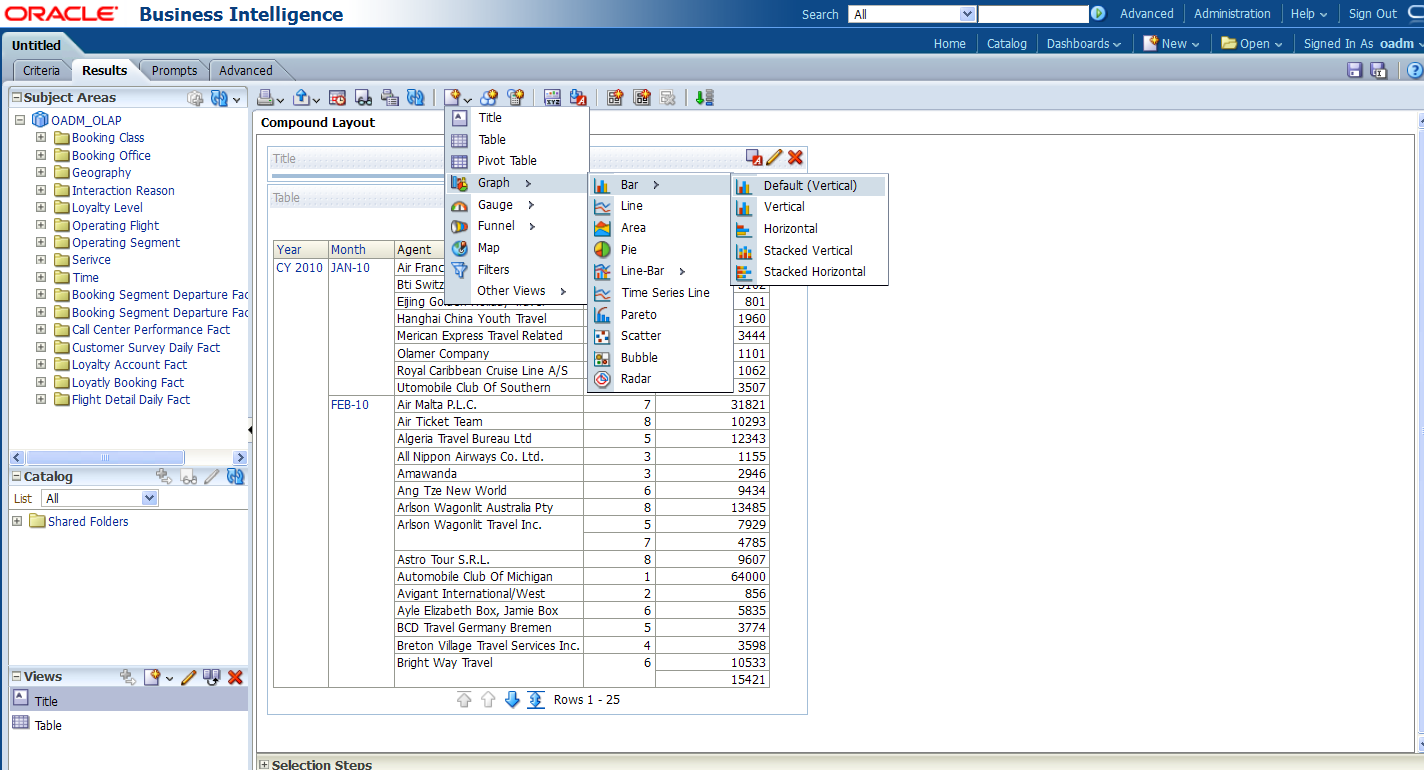Viewport: 1424px width, 770px height.
Task: Click the Save analysis disk icon
Action: pyautogui.click(x=1355, y=70)
